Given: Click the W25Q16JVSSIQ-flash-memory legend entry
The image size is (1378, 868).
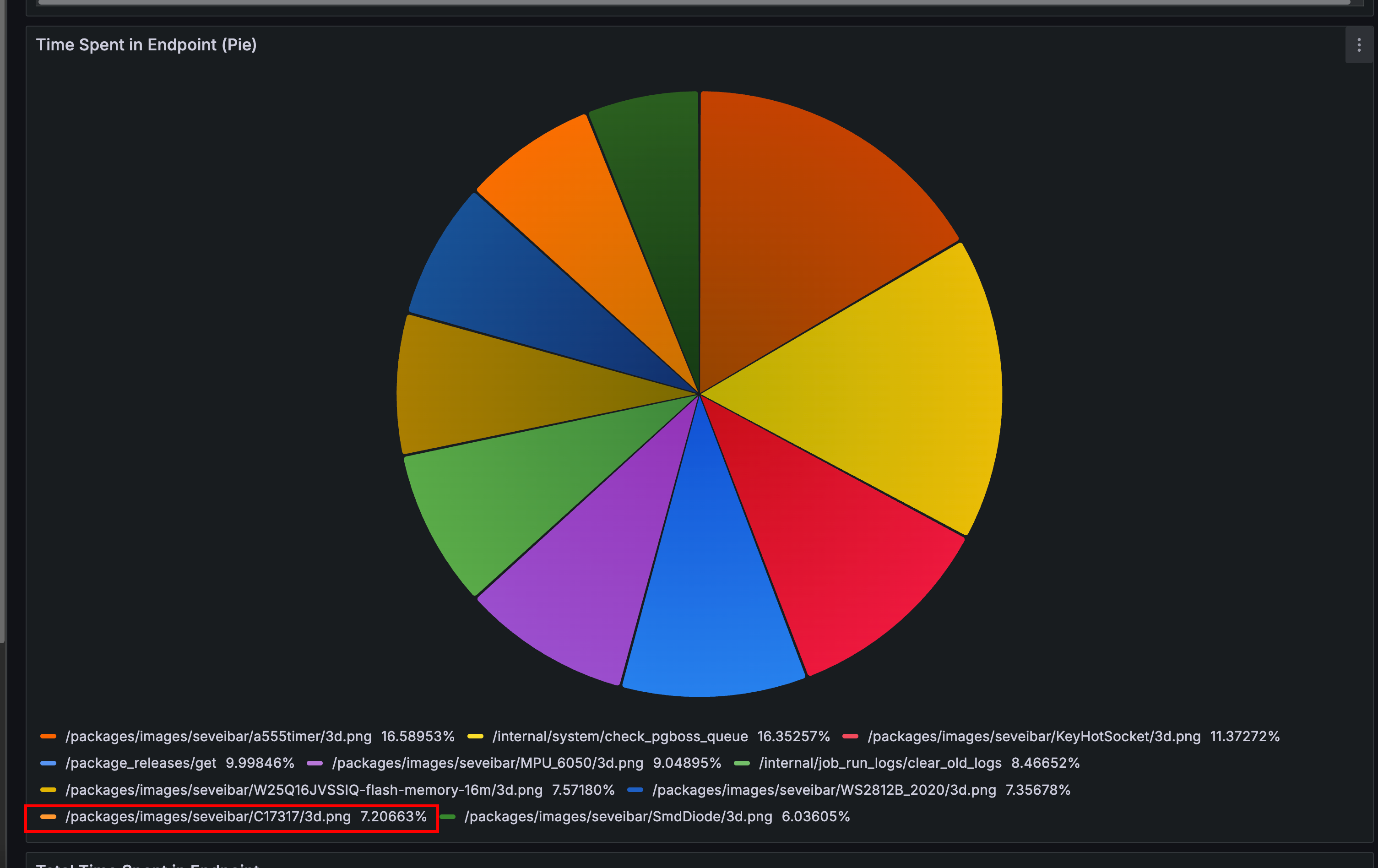Looking at the screenshot, I should click(x=303, y=790).
